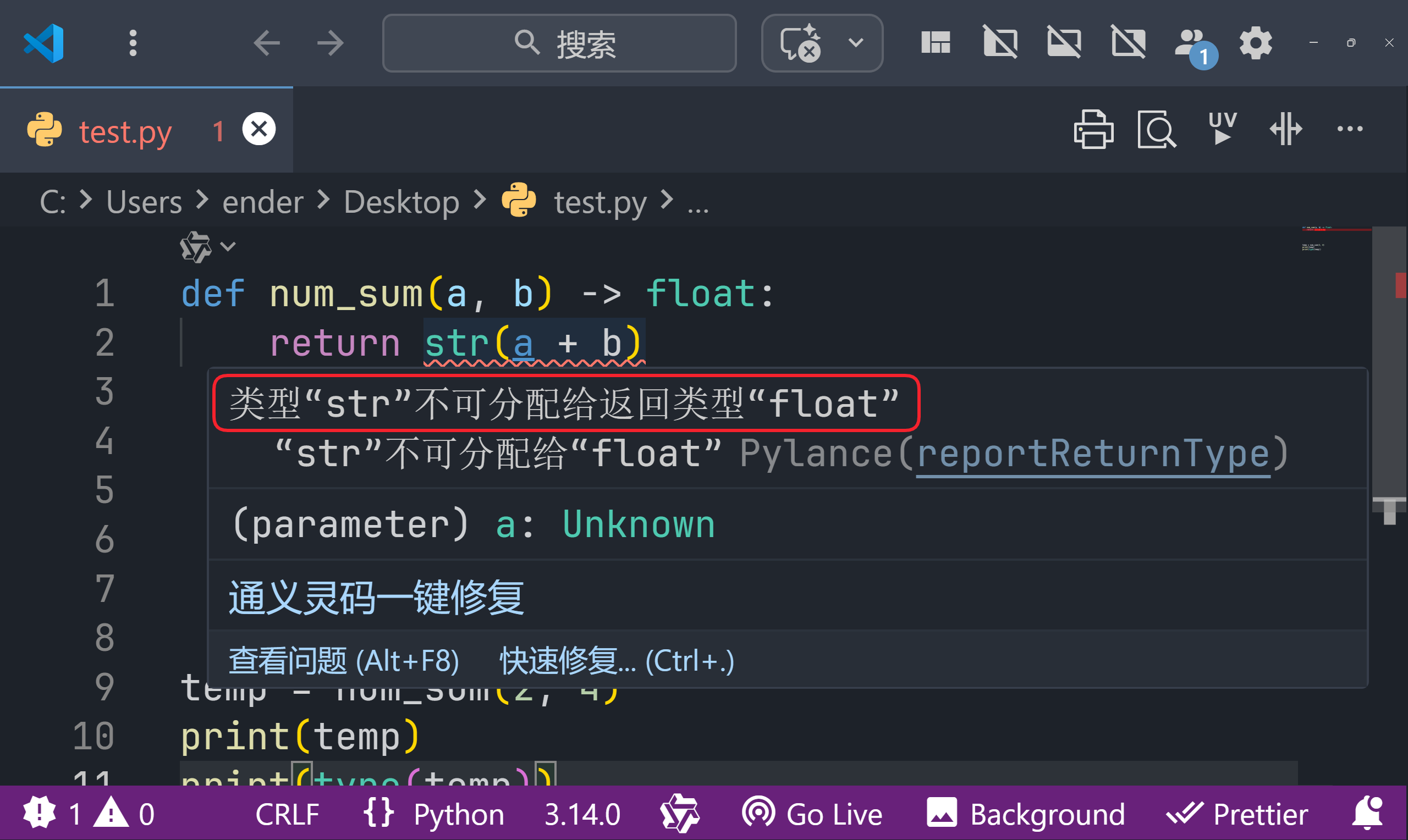The image size is (1408, 840).
Task: Run file with UV play icon
Action: click(x=1222, y=130)
